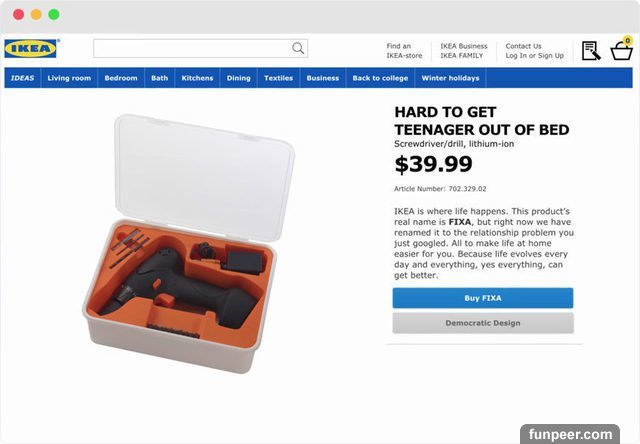Image resolution: width=640 pixels, height=444 pixels.
Task: Click the IKEA logo
Action: click(x=32, y=48)
